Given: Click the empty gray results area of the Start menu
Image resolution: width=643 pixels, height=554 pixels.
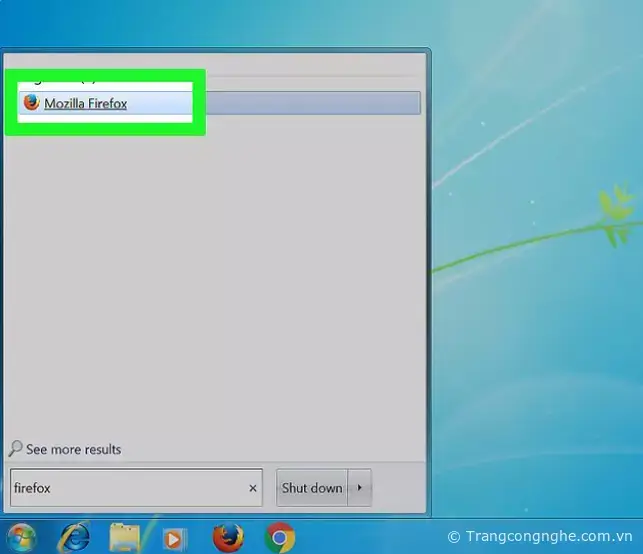Looking at the screenshot, I should pos(215,280).
